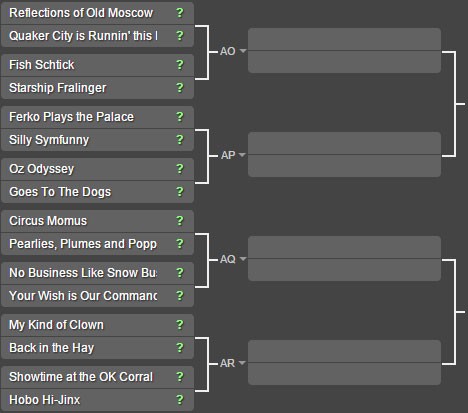Click the question mark for Starship Fralinger

[x=180, y=88]
